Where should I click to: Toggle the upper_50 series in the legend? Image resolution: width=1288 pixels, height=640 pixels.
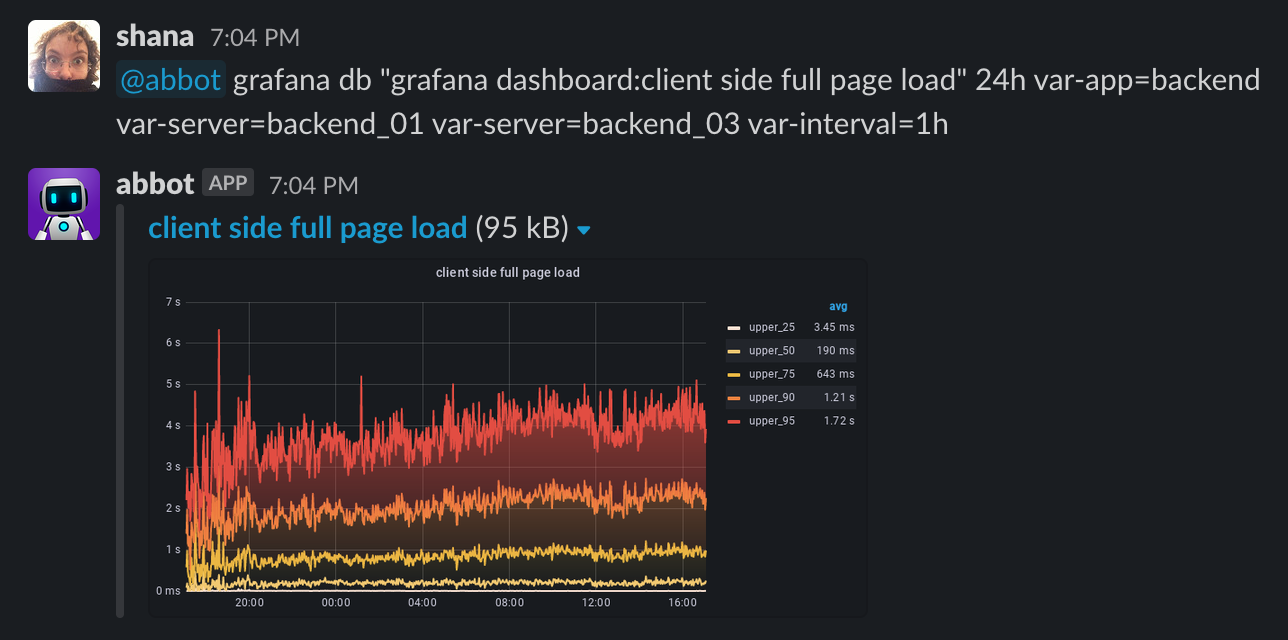(x=777, y=350)
